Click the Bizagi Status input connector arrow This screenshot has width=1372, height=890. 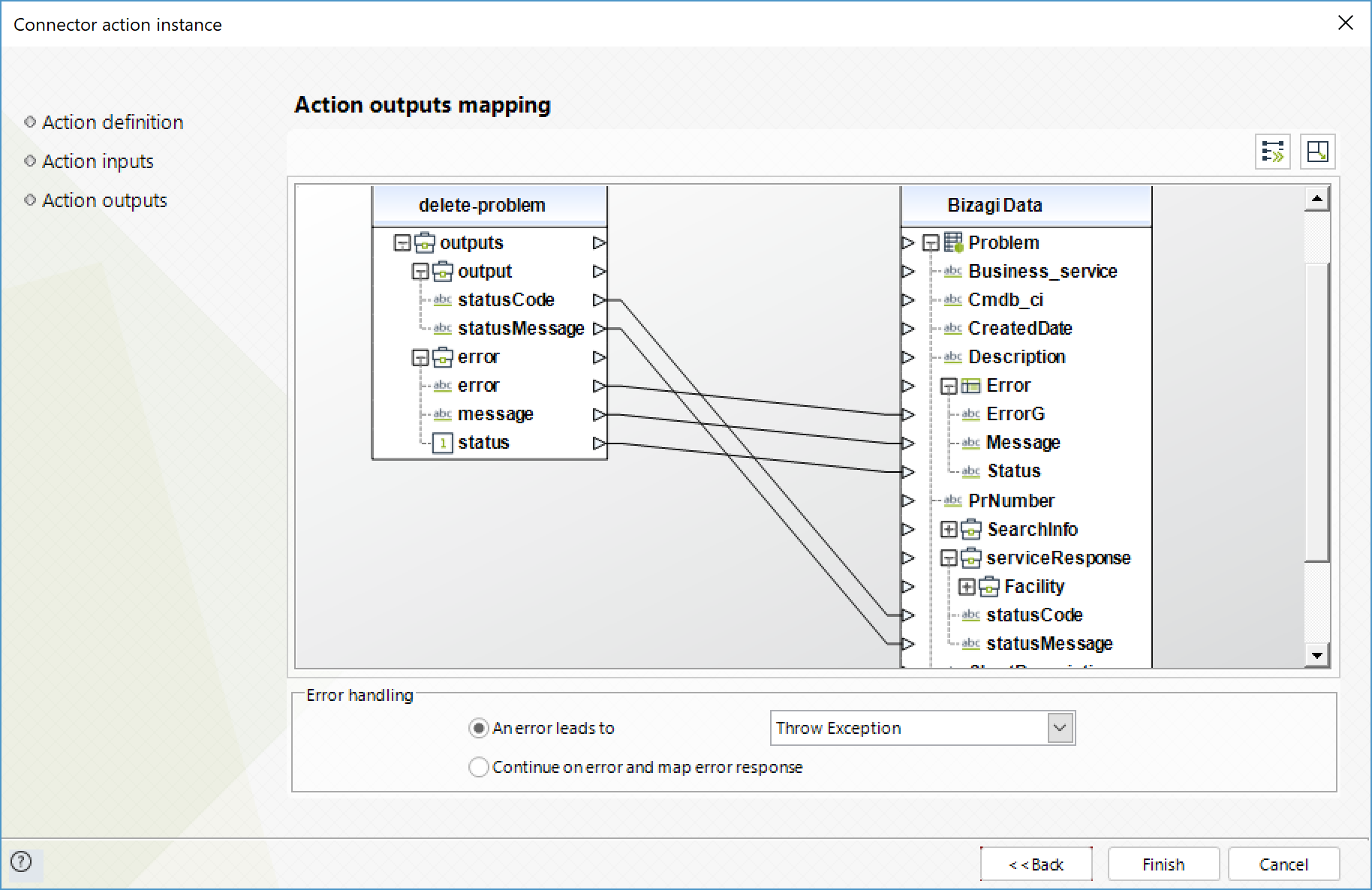[908, 471]
